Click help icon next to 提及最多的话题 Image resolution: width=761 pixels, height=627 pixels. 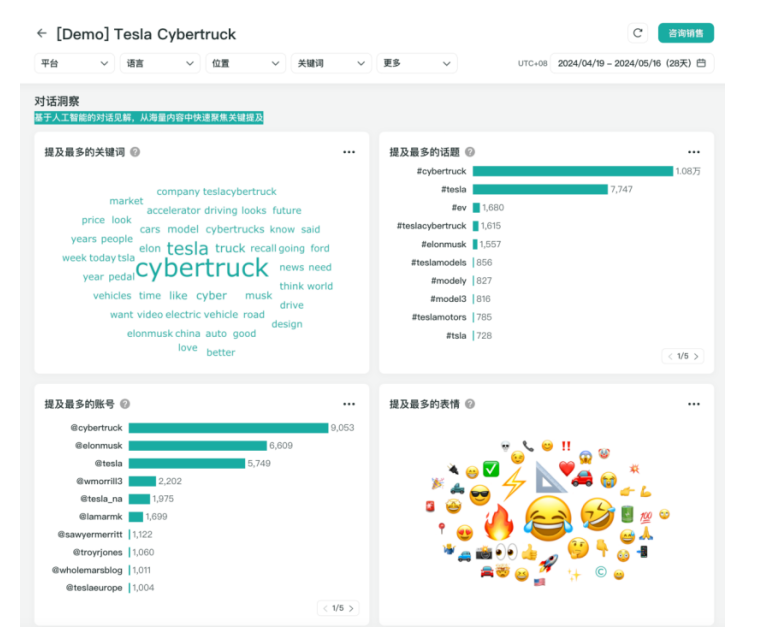(x=469, y=152)
